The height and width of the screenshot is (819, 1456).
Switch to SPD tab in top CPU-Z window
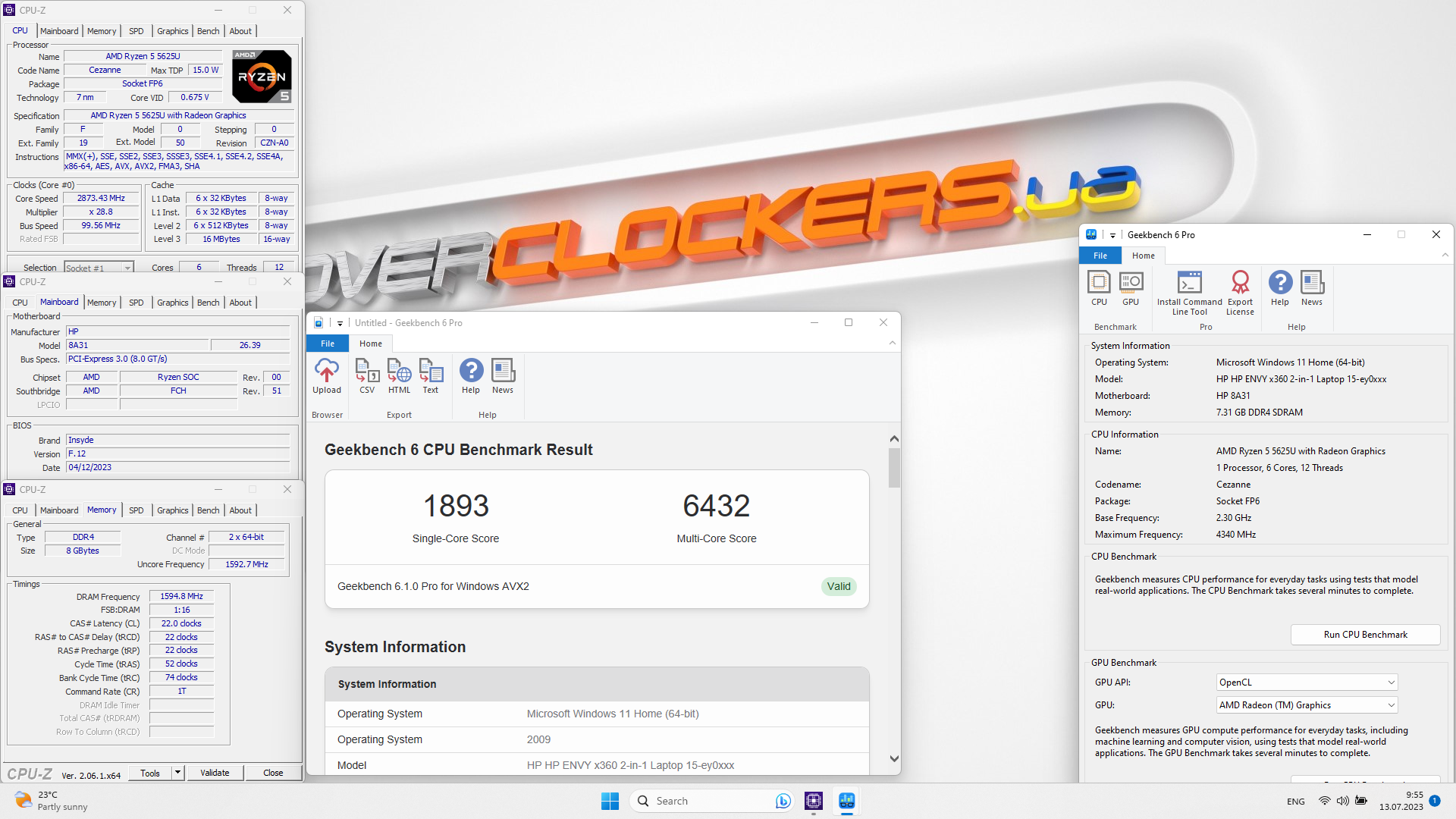136,31
